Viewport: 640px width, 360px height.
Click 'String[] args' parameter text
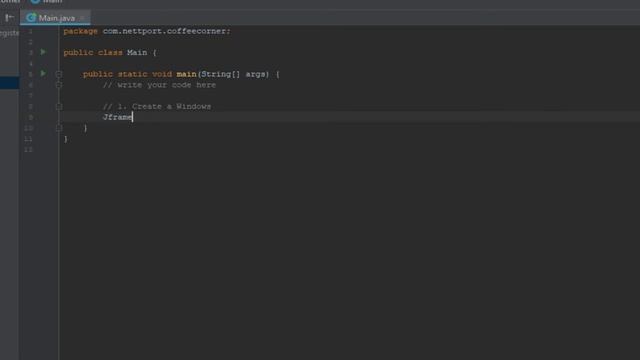pos(233,74)
